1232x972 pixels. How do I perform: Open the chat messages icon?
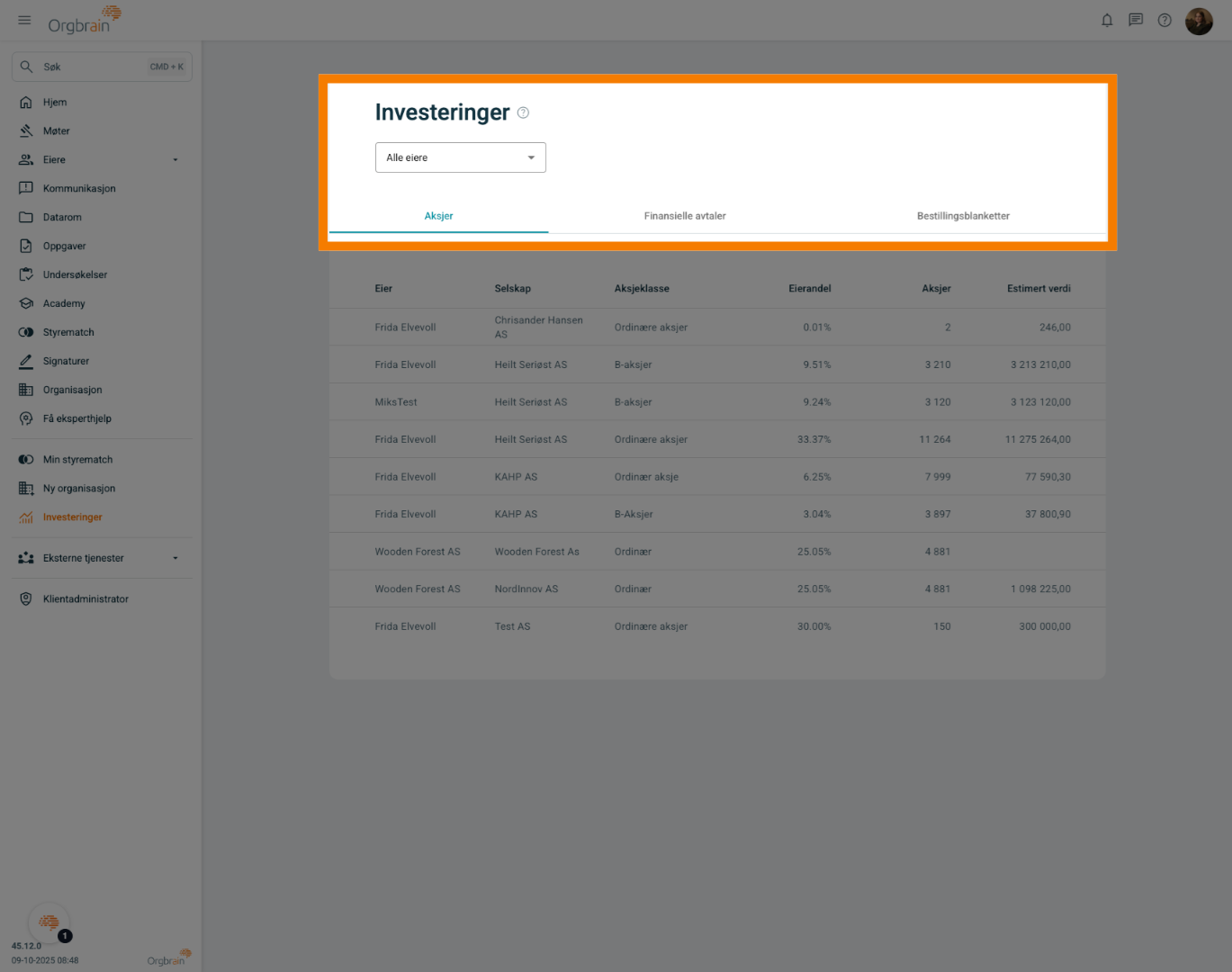[1136, 20]
